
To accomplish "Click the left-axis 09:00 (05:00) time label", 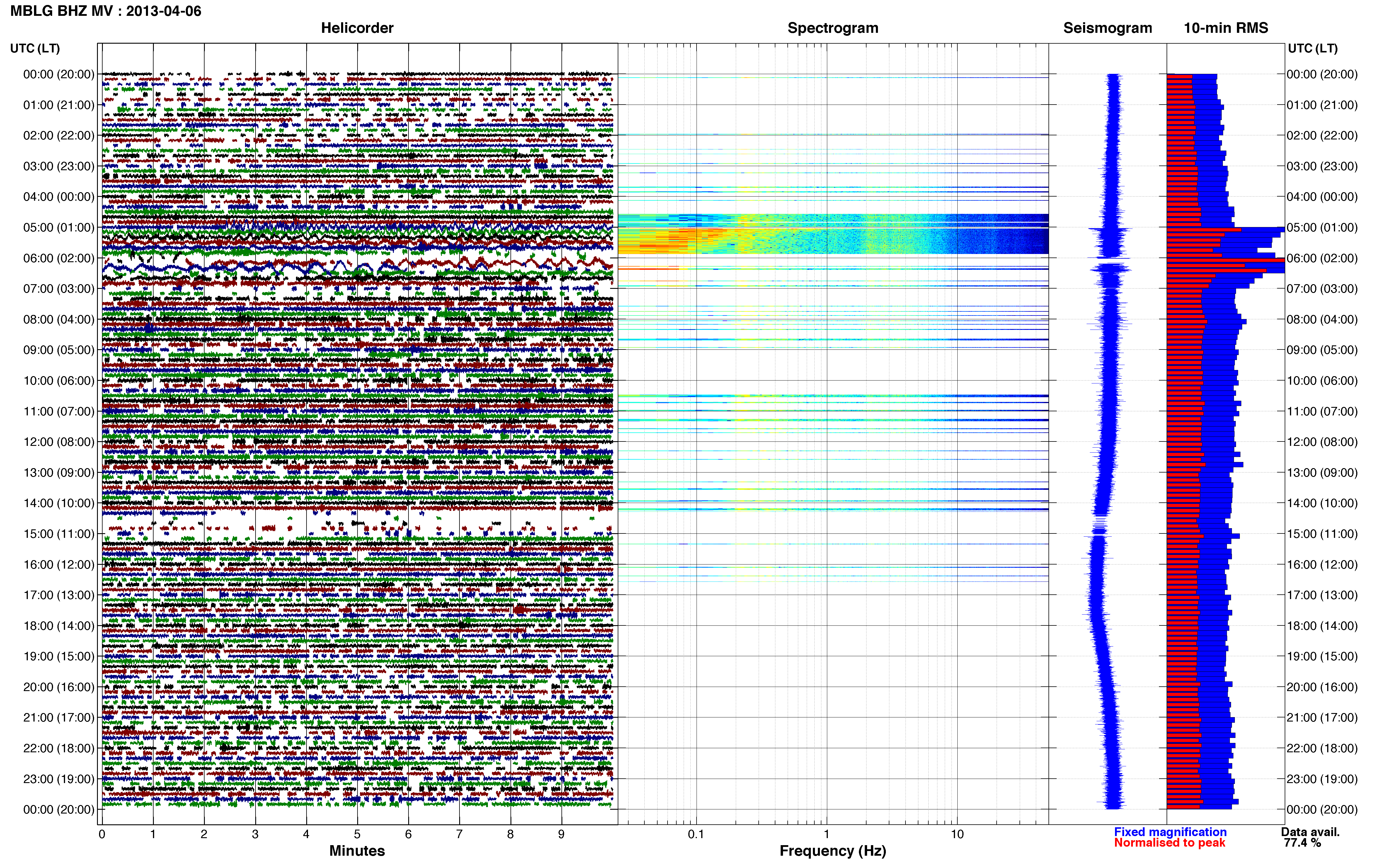I will coord(59,349).
